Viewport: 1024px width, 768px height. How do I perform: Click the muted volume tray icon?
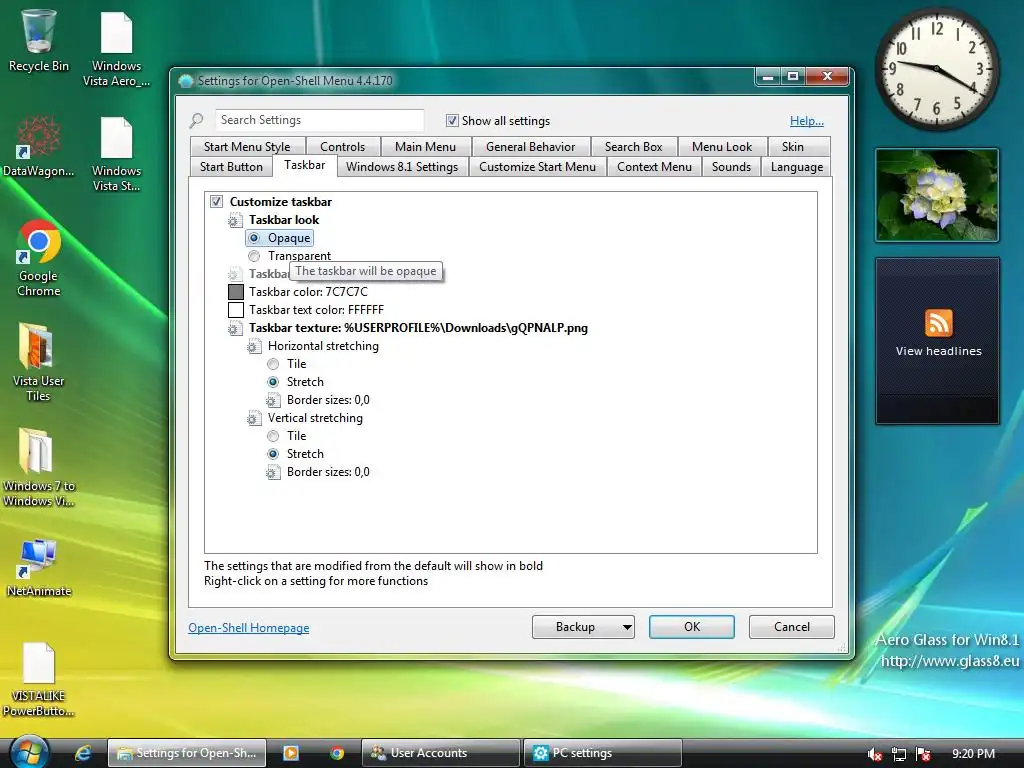(874, 754)
